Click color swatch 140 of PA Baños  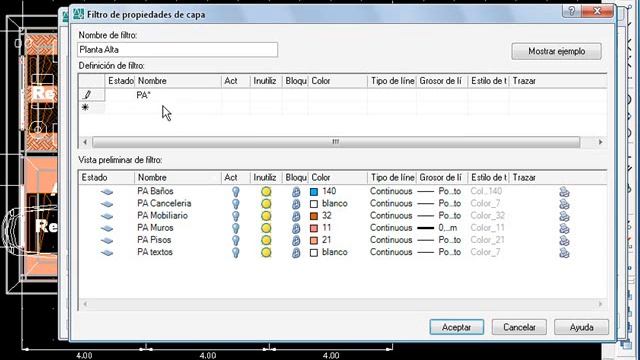pos(314,192)
